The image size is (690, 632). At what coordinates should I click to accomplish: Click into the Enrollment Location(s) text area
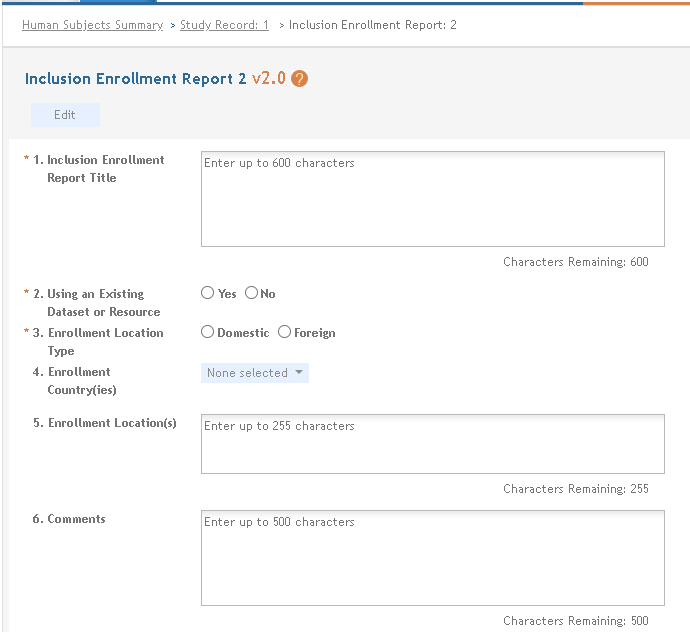click(x=432, y=443)
